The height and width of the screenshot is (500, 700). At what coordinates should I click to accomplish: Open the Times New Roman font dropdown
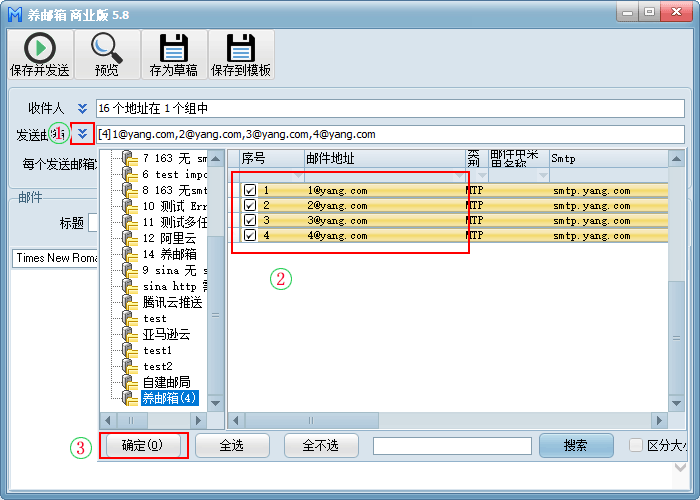[54, 258]
